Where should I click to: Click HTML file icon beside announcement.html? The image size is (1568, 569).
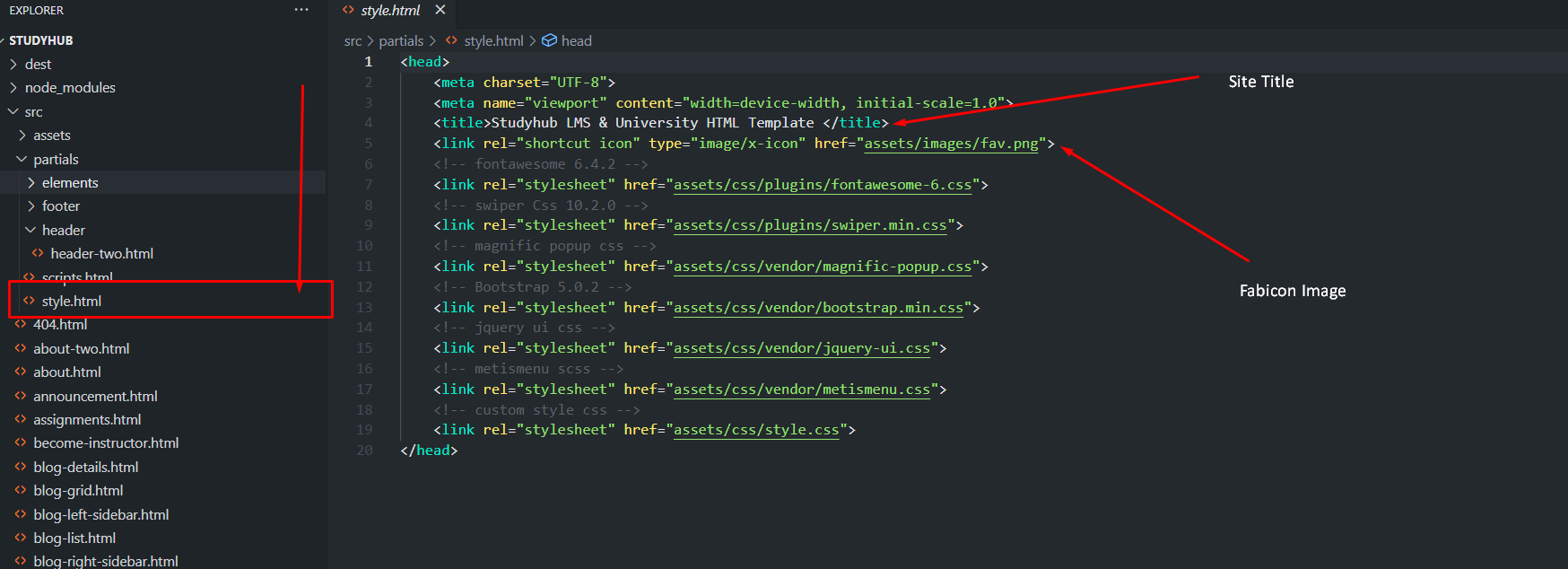21,396
